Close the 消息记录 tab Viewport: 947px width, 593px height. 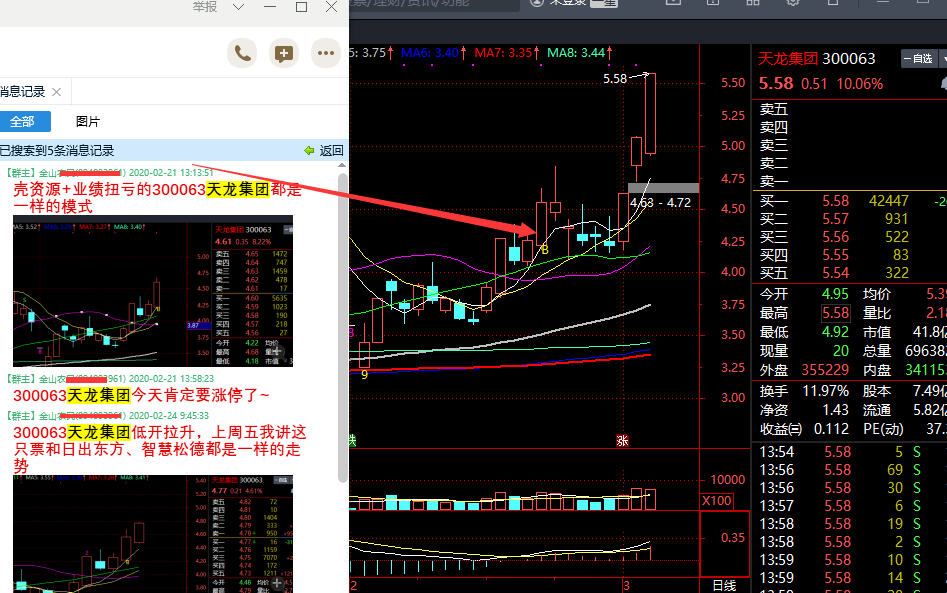tap(57, 92)
